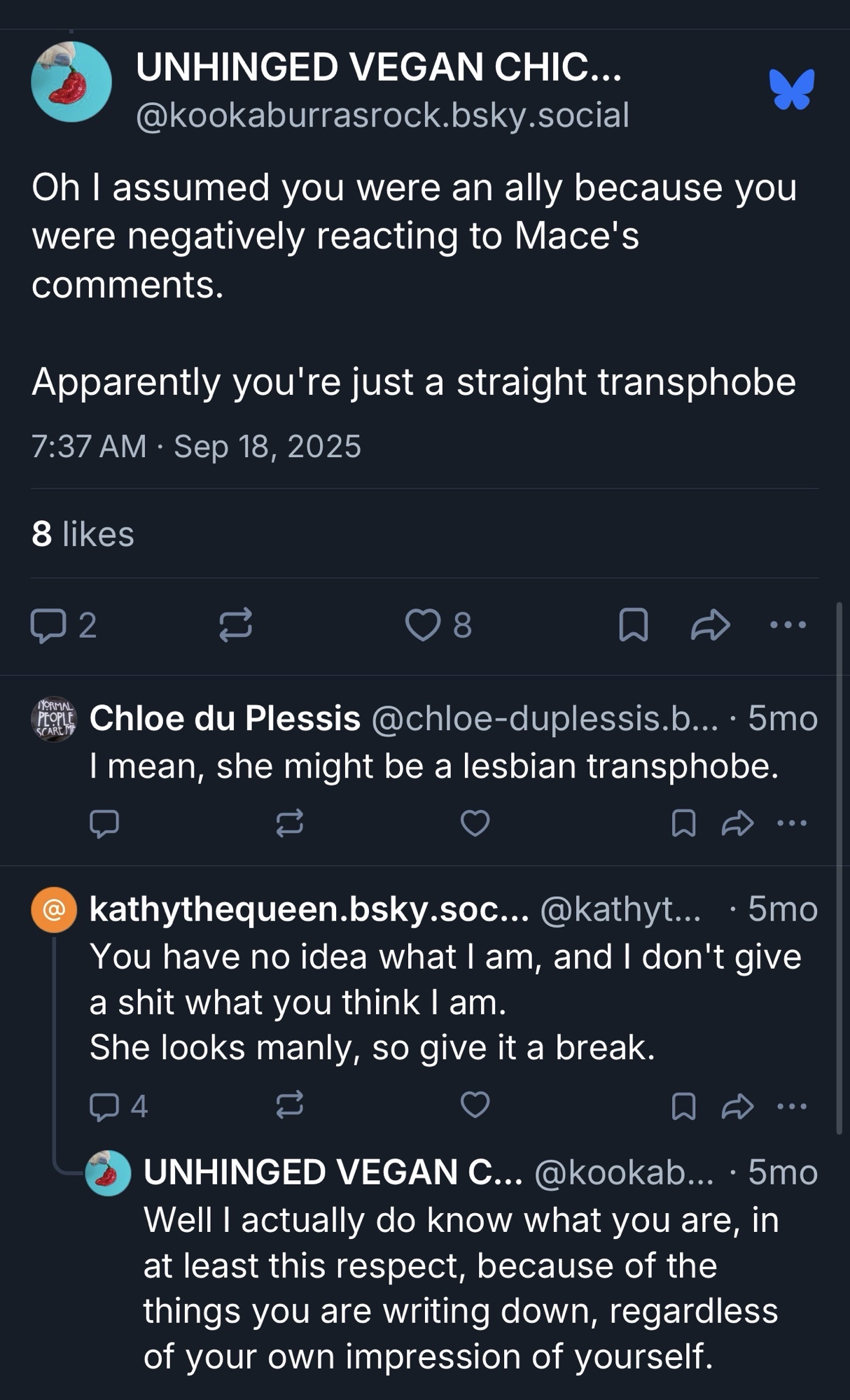View Chloe du Plessis's profile avatar
Screen dimensions: 850x1400
[x=54, y=720]
